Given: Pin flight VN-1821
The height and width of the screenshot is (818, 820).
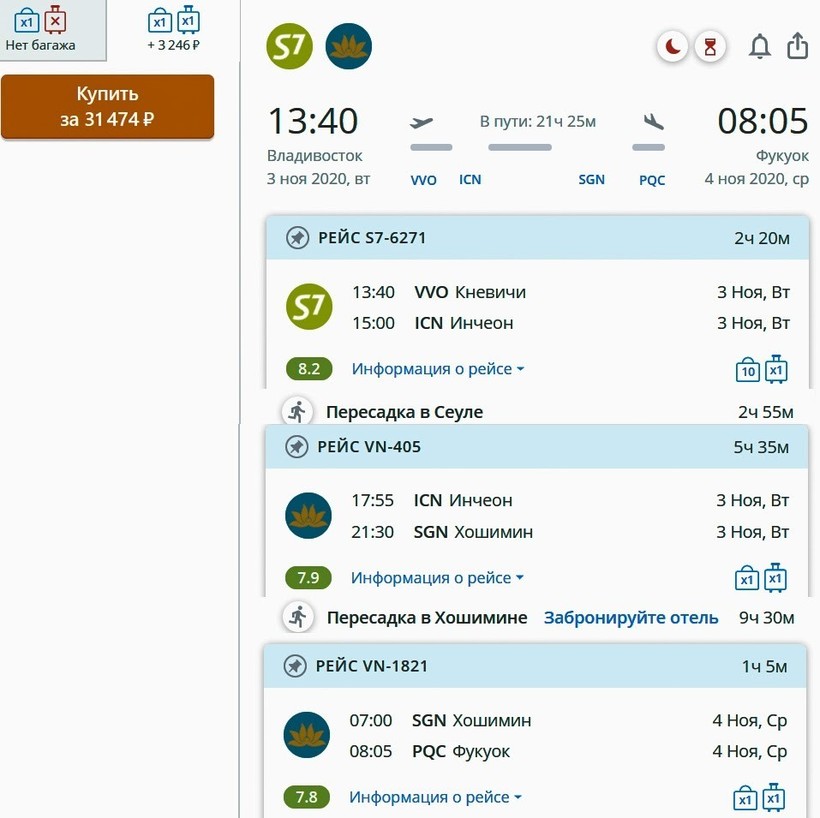Looking at the screenshot, I should (295, 666).
